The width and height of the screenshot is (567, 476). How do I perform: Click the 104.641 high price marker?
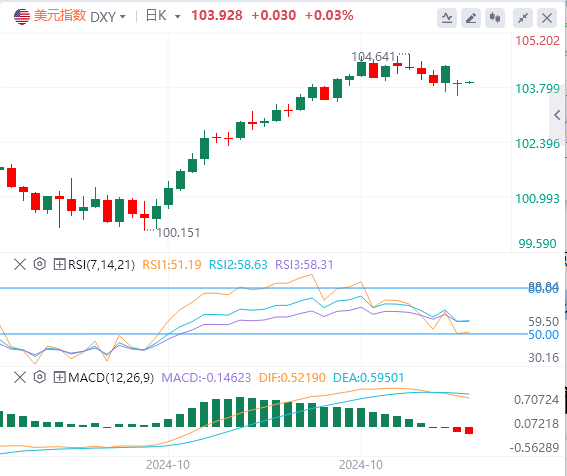(x=373, y=56)
